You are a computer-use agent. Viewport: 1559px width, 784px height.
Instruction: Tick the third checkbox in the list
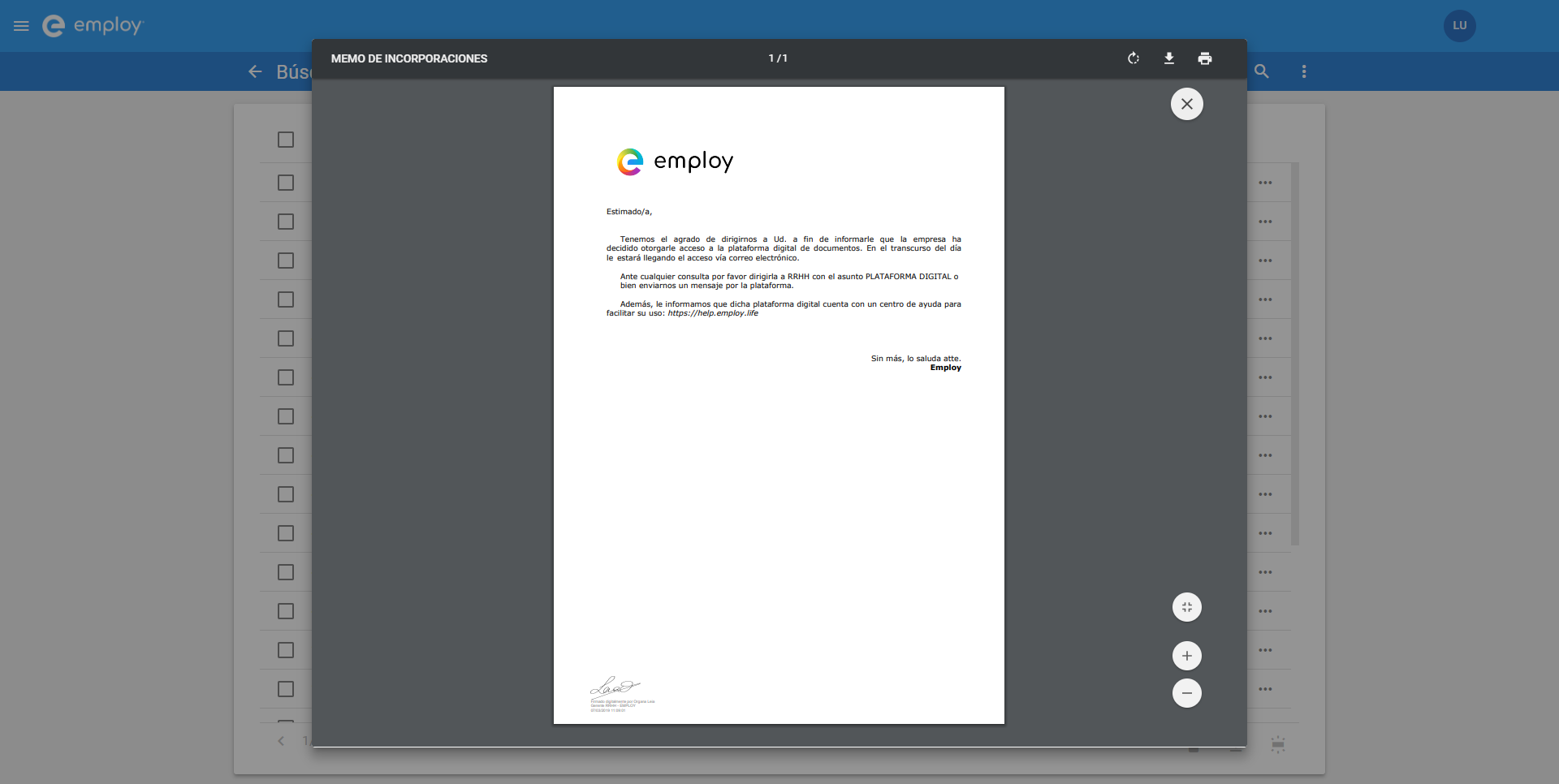click(x=286, y=222)
